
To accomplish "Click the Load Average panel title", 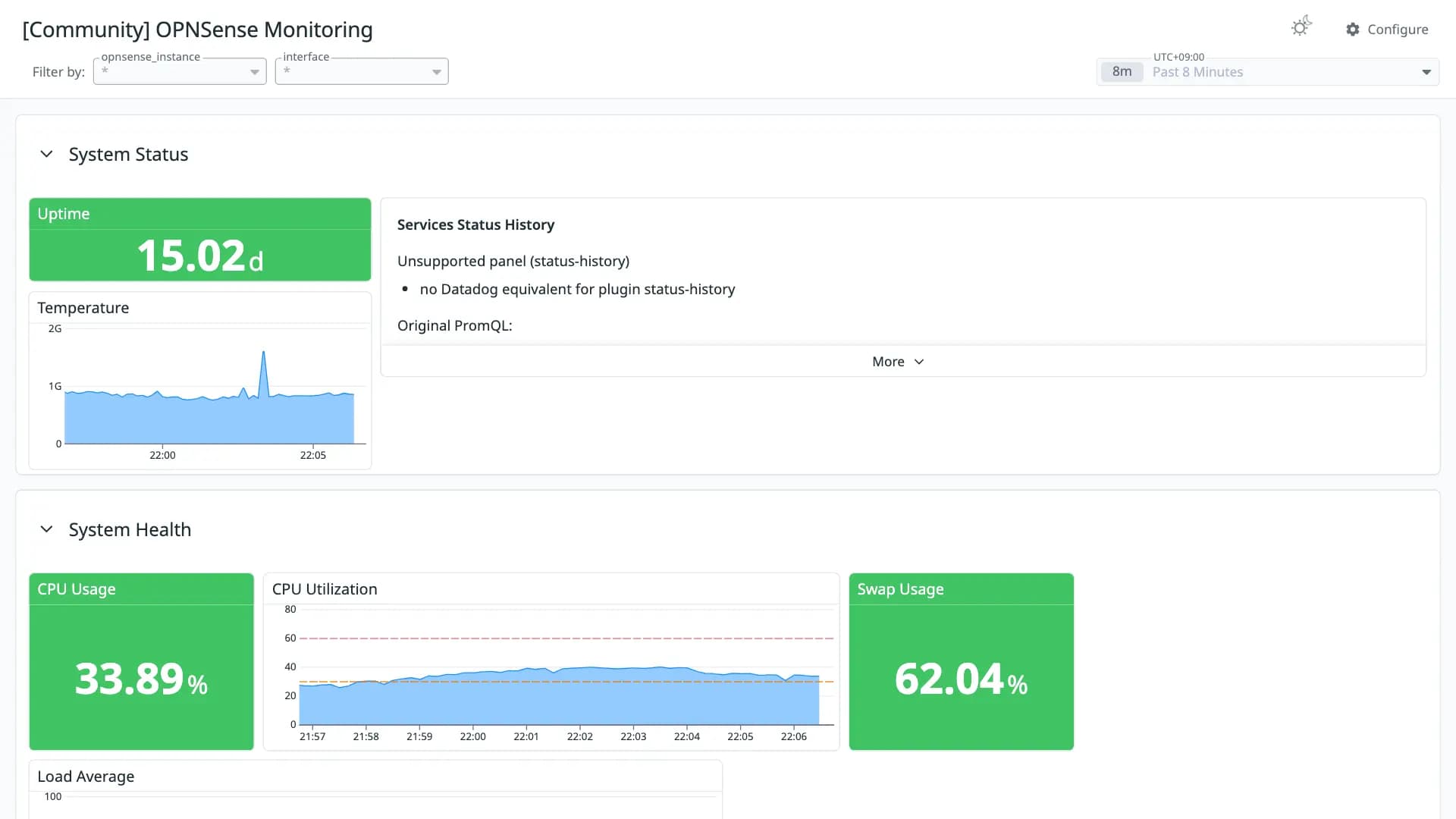I will [86, 777].
